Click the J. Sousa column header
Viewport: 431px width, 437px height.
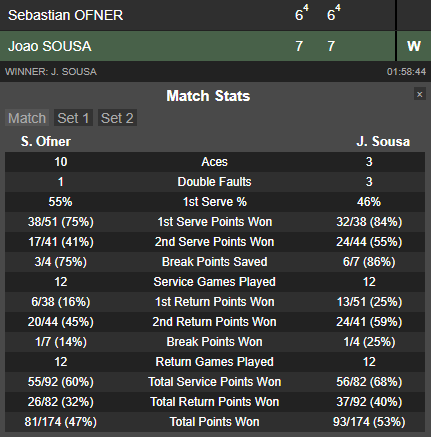tap(383, 141)
